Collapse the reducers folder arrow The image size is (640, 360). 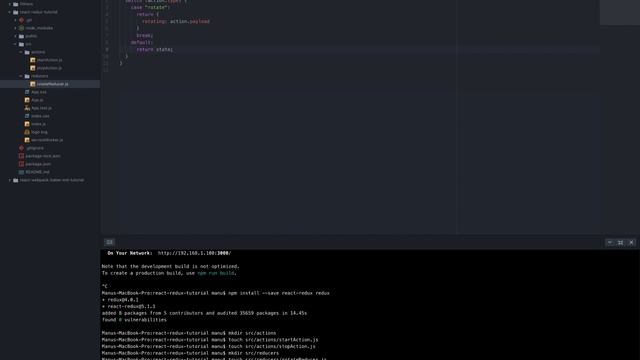click(x=21, y=76)
